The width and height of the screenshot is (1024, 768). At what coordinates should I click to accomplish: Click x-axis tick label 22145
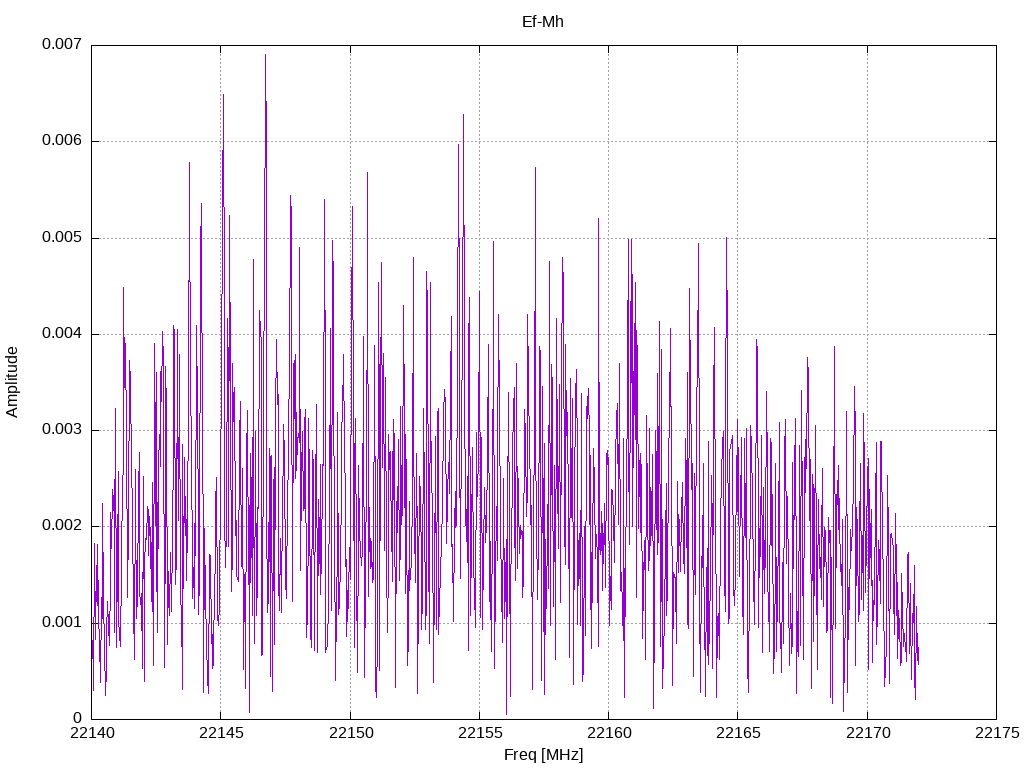(x=221, y=733)
